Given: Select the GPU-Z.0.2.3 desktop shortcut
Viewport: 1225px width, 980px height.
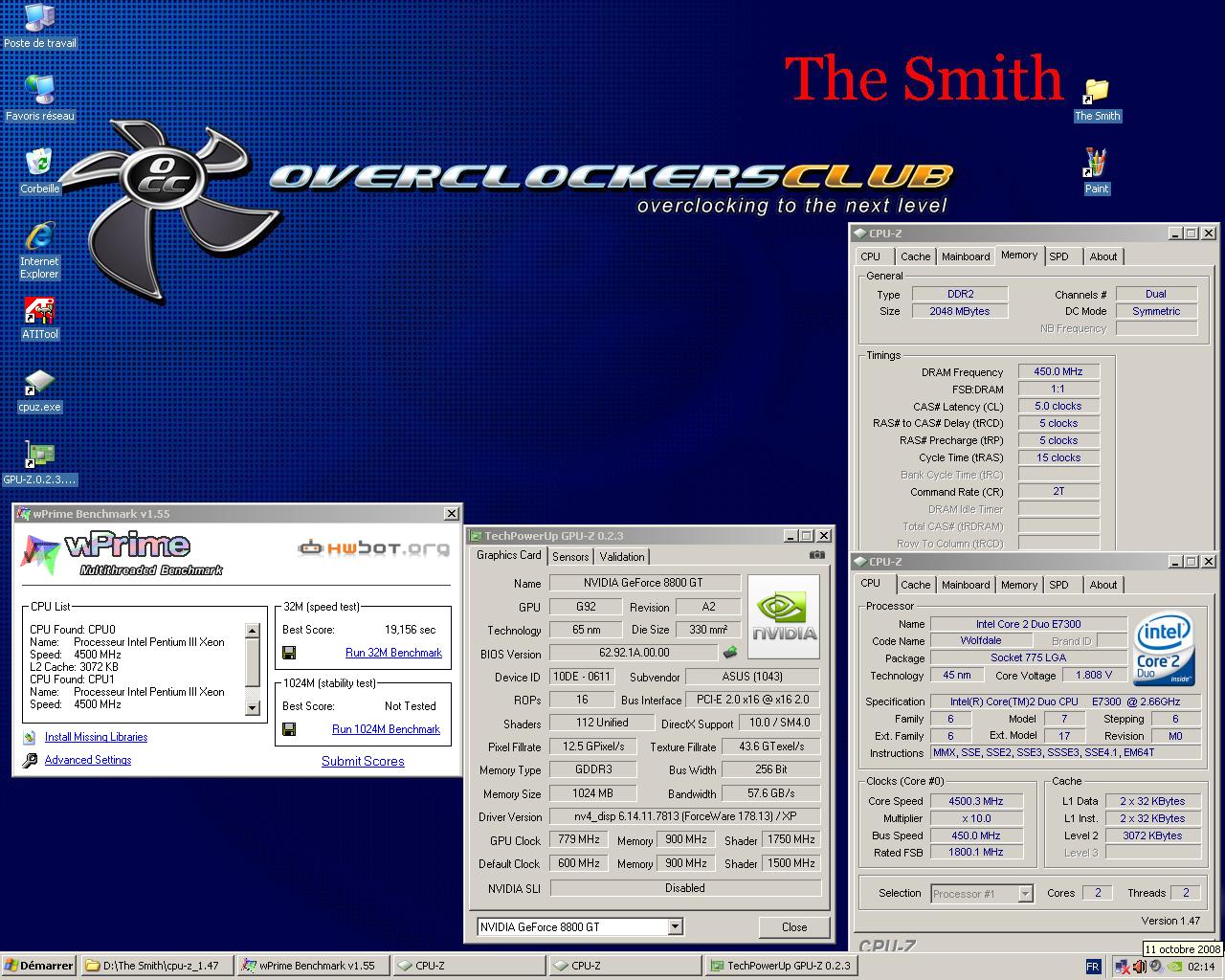Looking at the screenshot, I should [39, 464].
